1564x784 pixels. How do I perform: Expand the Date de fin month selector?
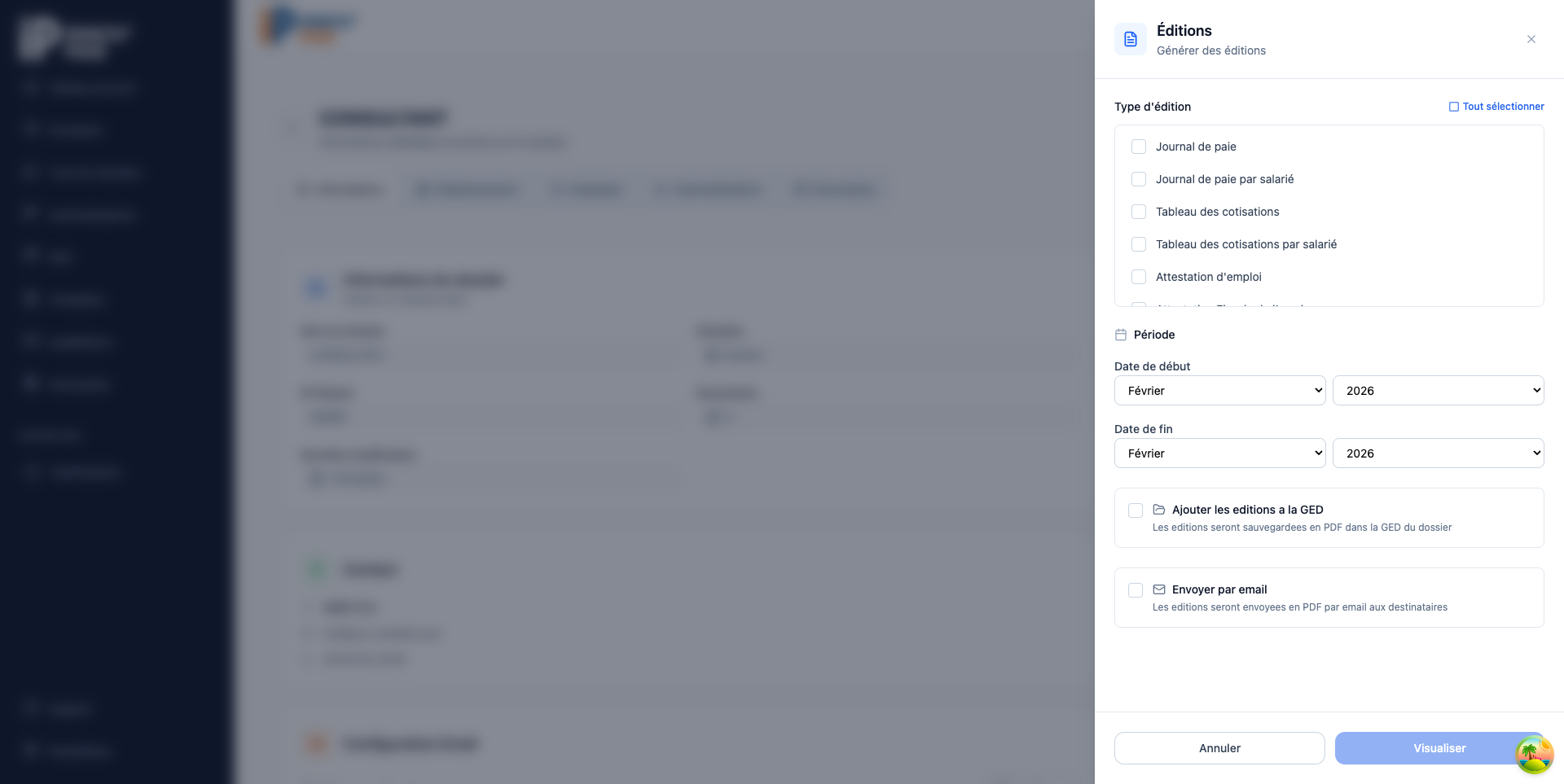(x=1220, y=453)
